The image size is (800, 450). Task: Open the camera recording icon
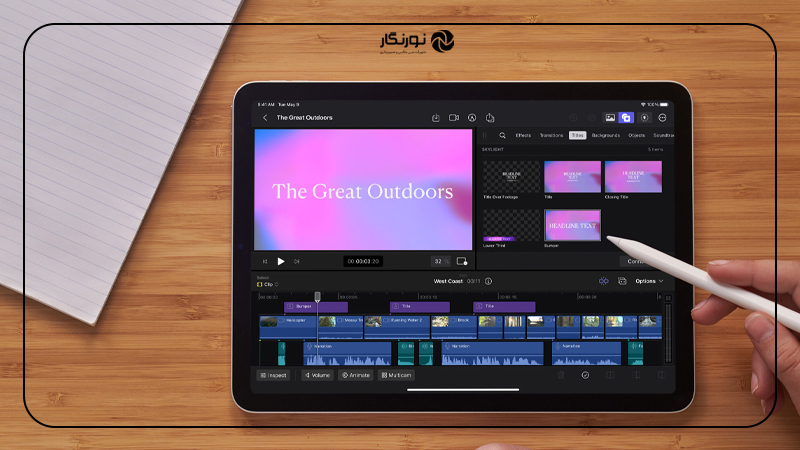pyautogui.click(x=454, y=118)
